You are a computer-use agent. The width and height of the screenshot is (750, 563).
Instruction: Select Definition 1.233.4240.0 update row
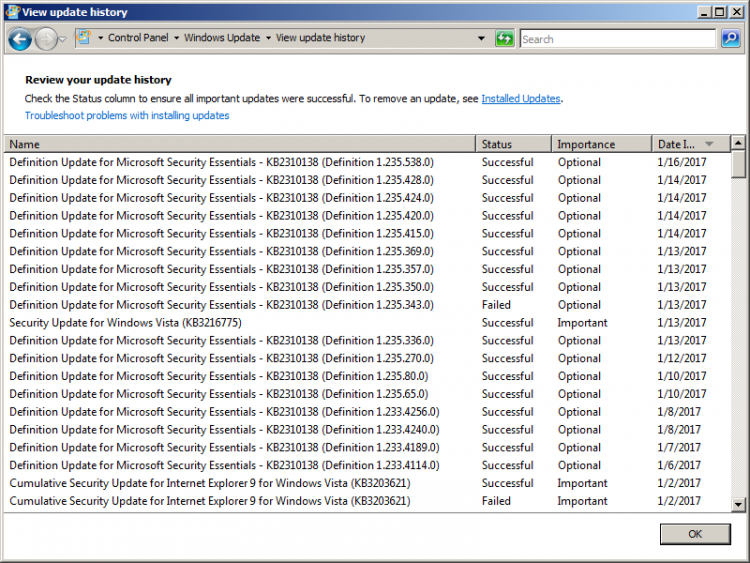pos(367,430)
